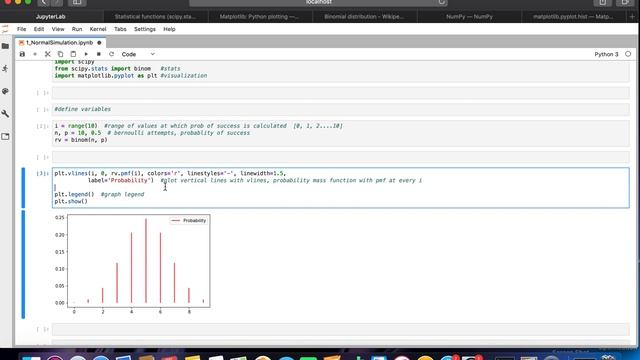Restart the kernel with the refresh icon
The height and width of the screenshot is (360, 640).
pyautogui.click(x=111, y=54)
